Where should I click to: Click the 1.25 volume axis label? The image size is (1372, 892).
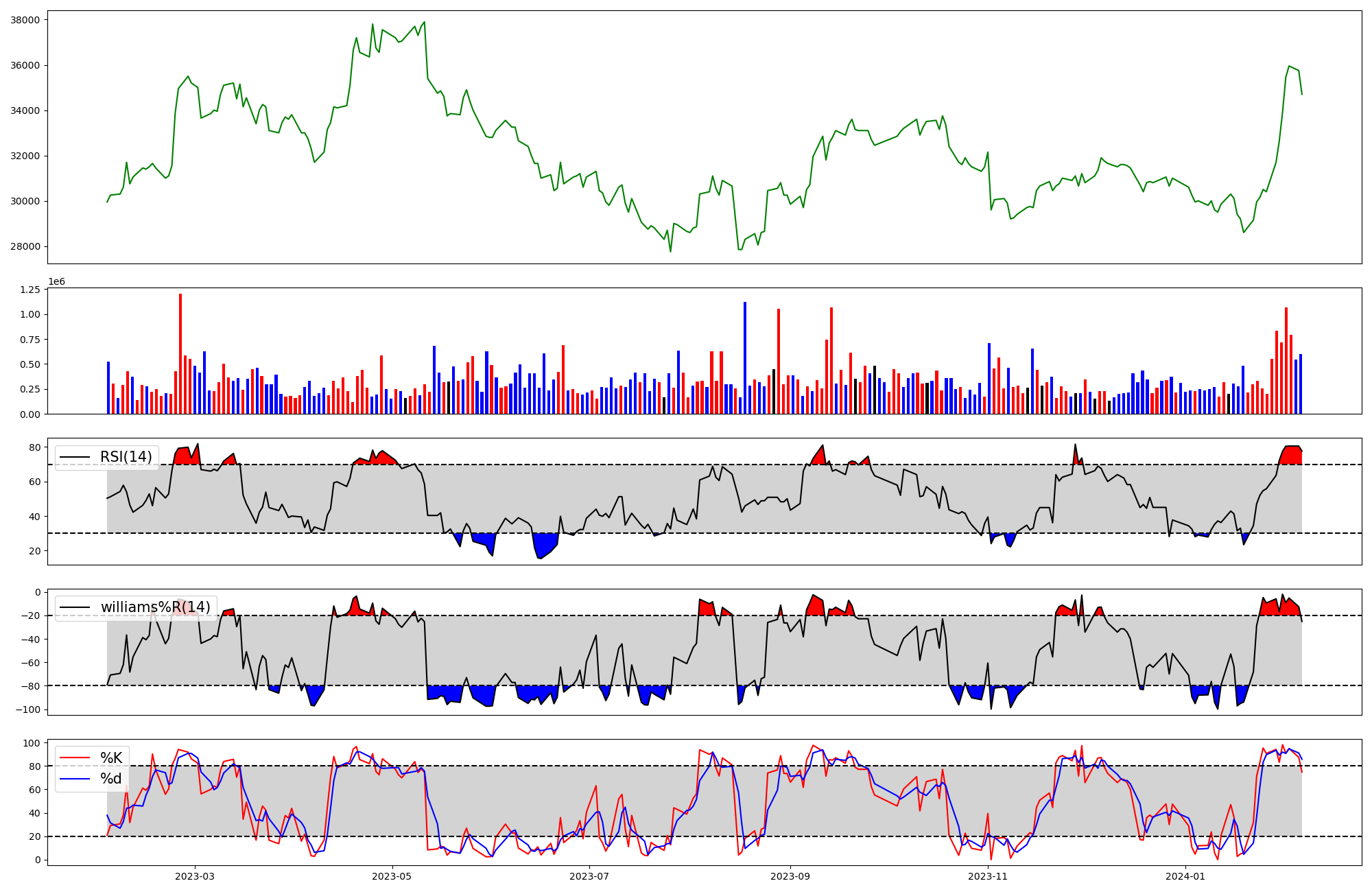[30, 290]
